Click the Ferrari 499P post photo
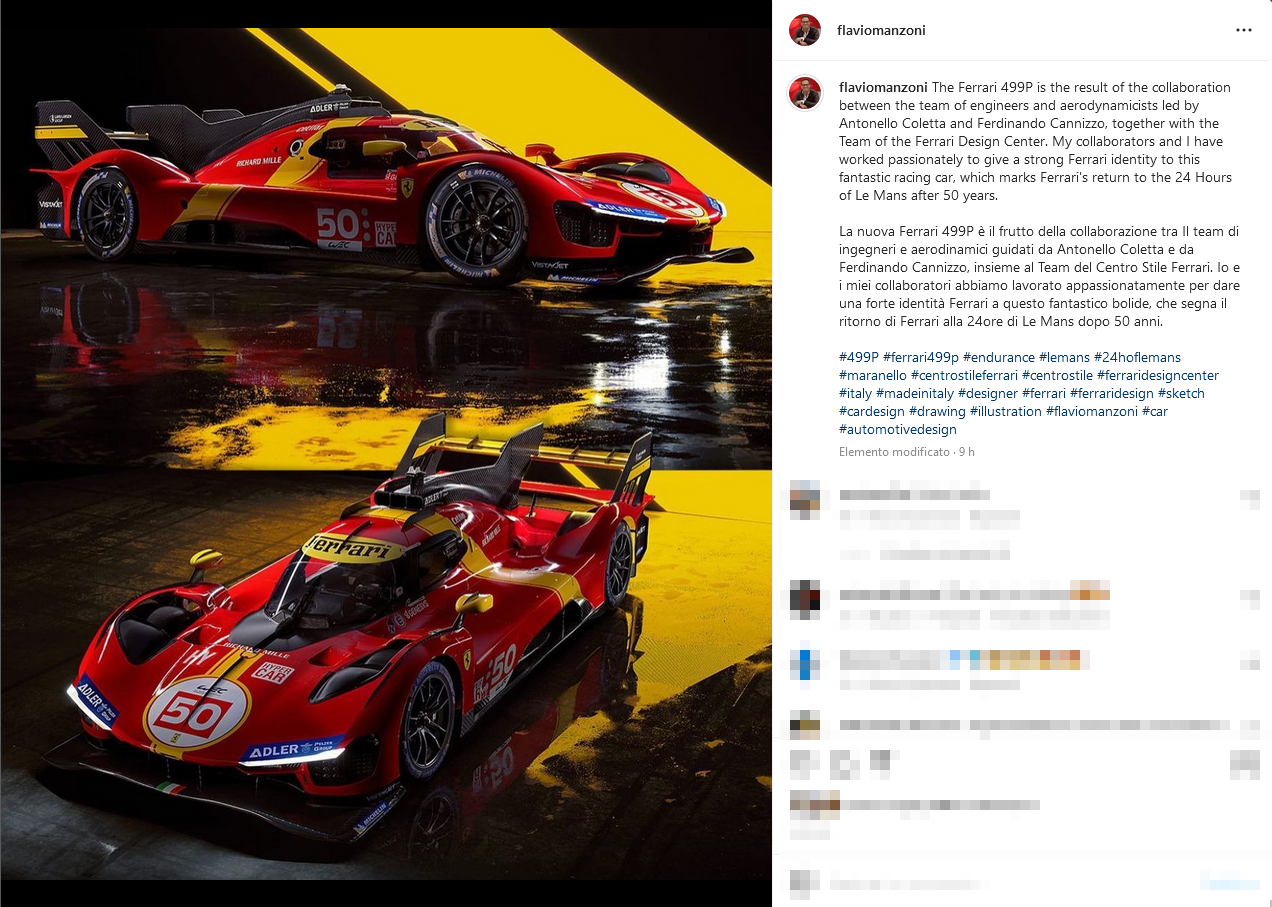 coord(386,453)
